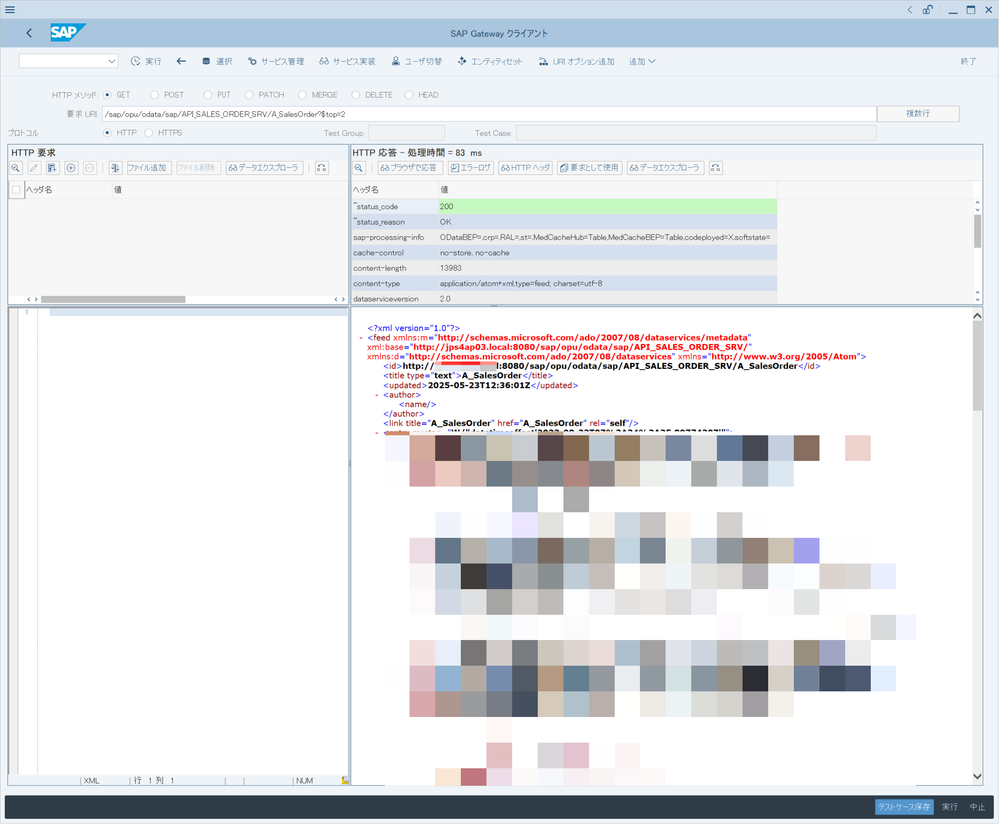This screenshot has height=824, width=999.
Task: Click 終了 (Exit) at top right
Action: 968,61
